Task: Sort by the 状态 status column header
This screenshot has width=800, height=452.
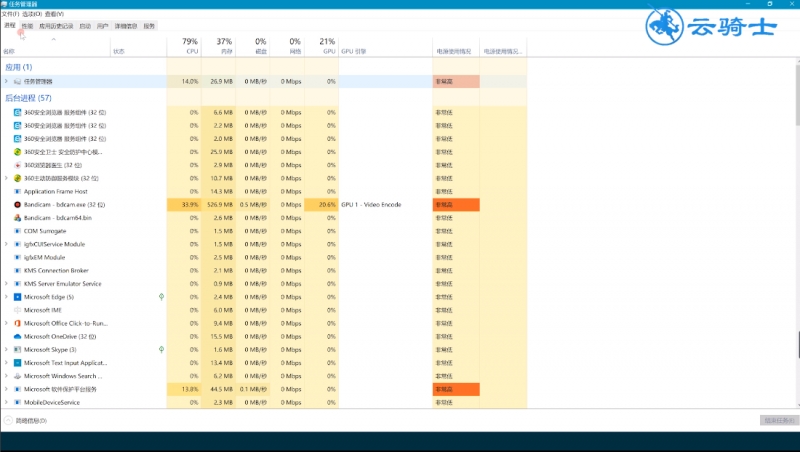Action: click(x=138, y=46)
